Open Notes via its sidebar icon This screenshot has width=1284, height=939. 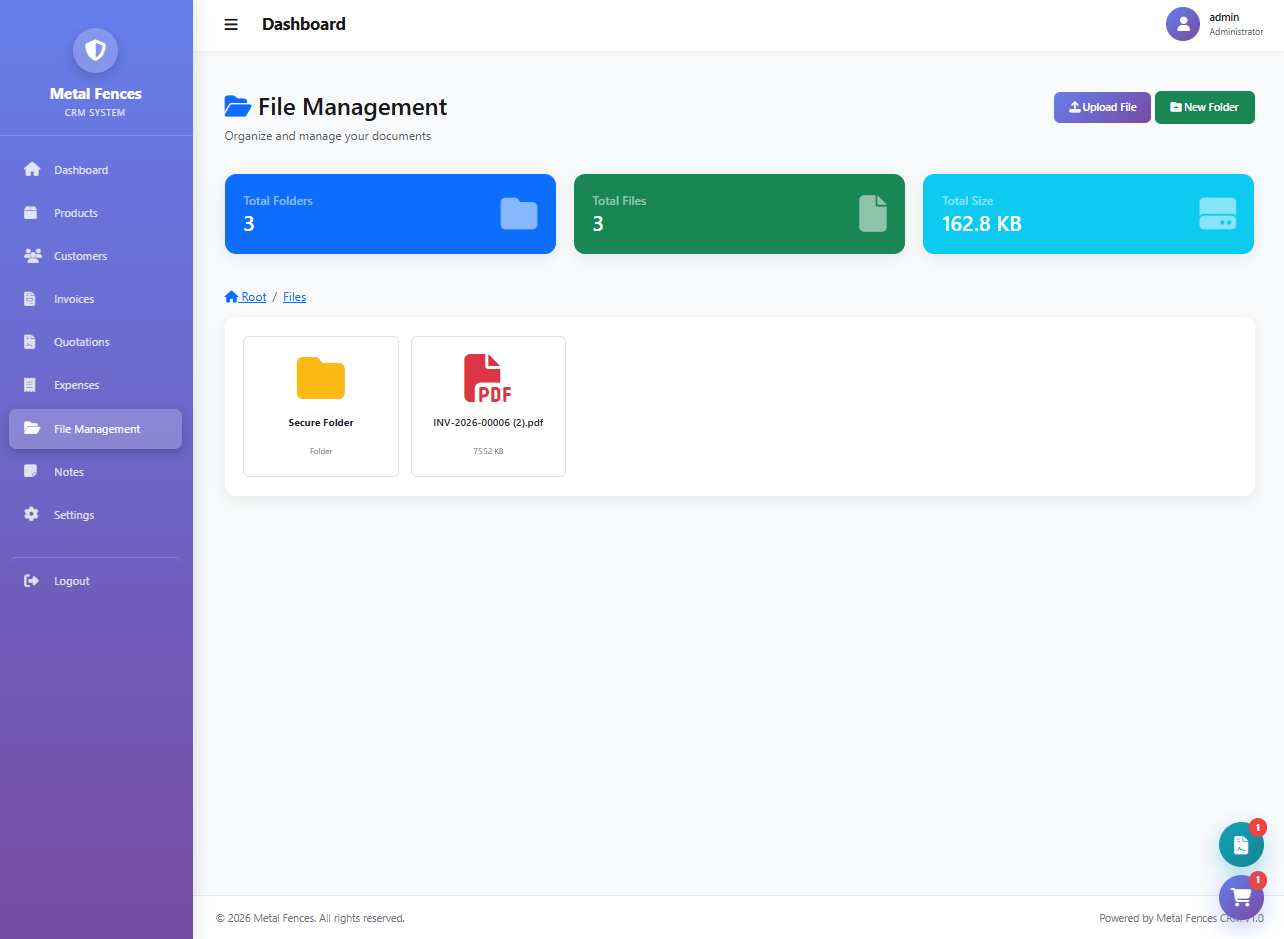coord(31,471)
